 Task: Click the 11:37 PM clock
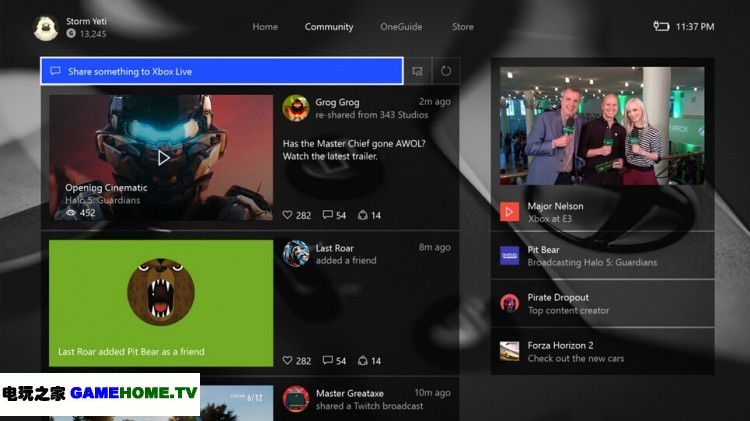tap(695, 27)
